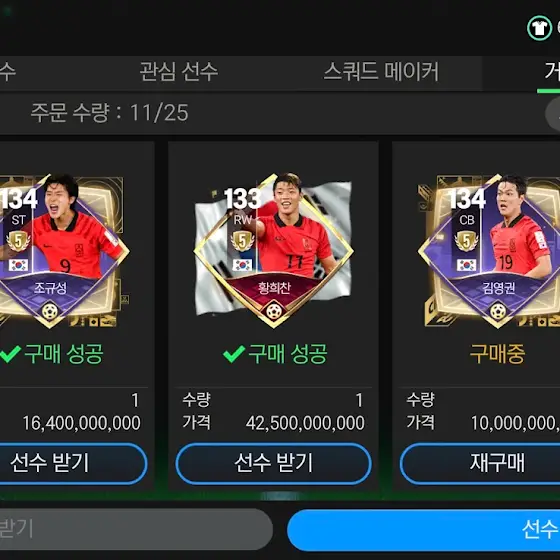Click the level 5 badge on 조규성 card
Image resolution: width=560 pixels, height=560 pixels.
click(x=18, y=241)
